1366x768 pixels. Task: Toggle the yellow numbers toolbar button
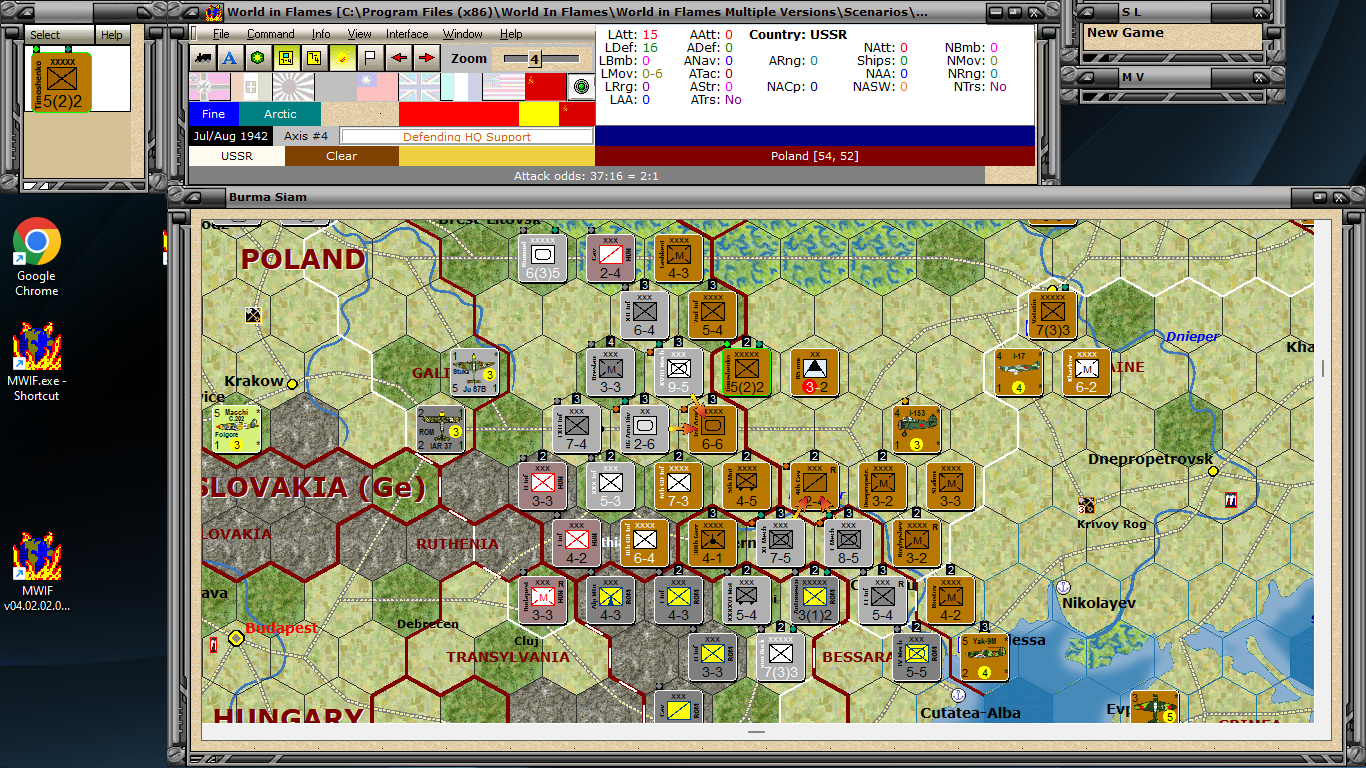[313, 58]
